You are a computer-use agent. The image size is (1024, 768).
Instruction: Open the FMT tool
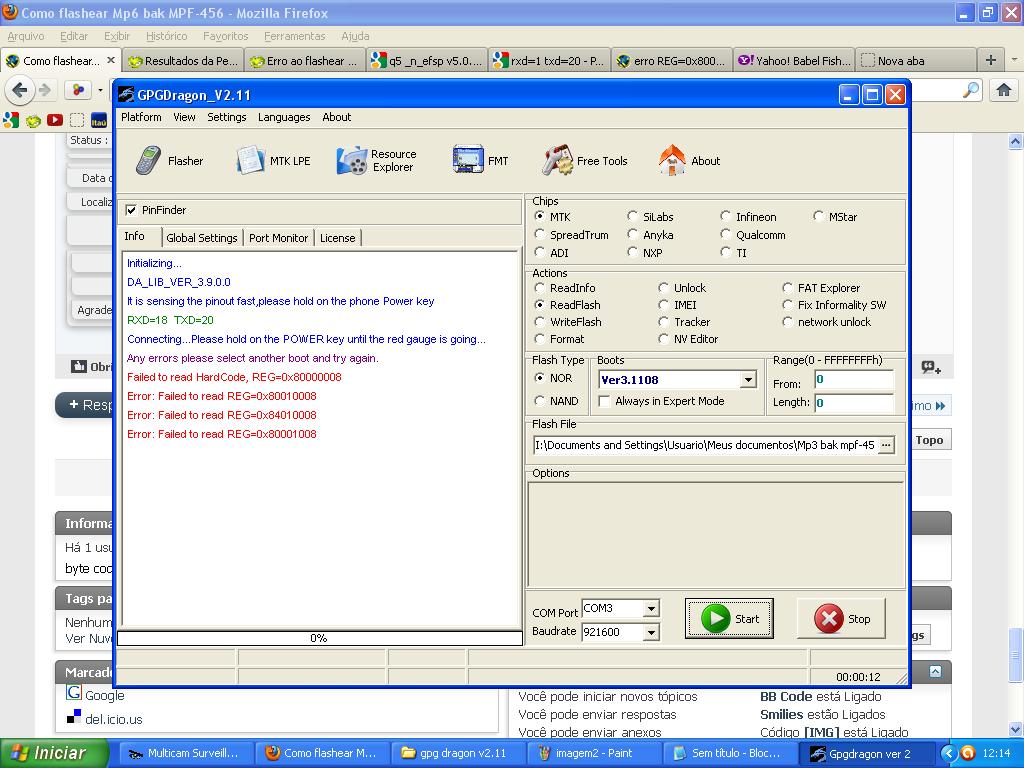pyautogui.click(x=480, y=161)
